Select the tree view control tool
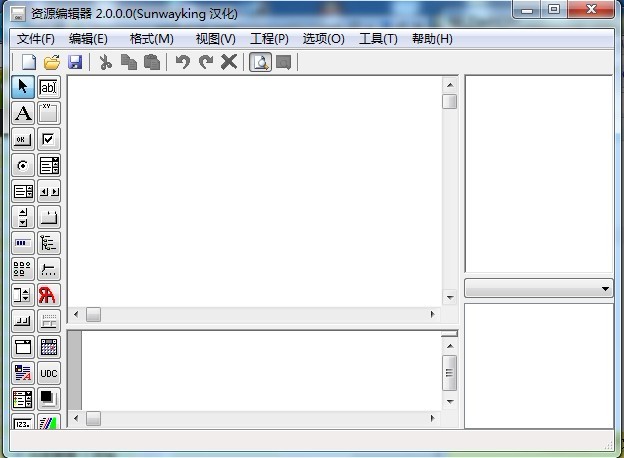Image resolution: width=624 pixels, height=458 pixels. pyautogui.click(x=48, y=243)
